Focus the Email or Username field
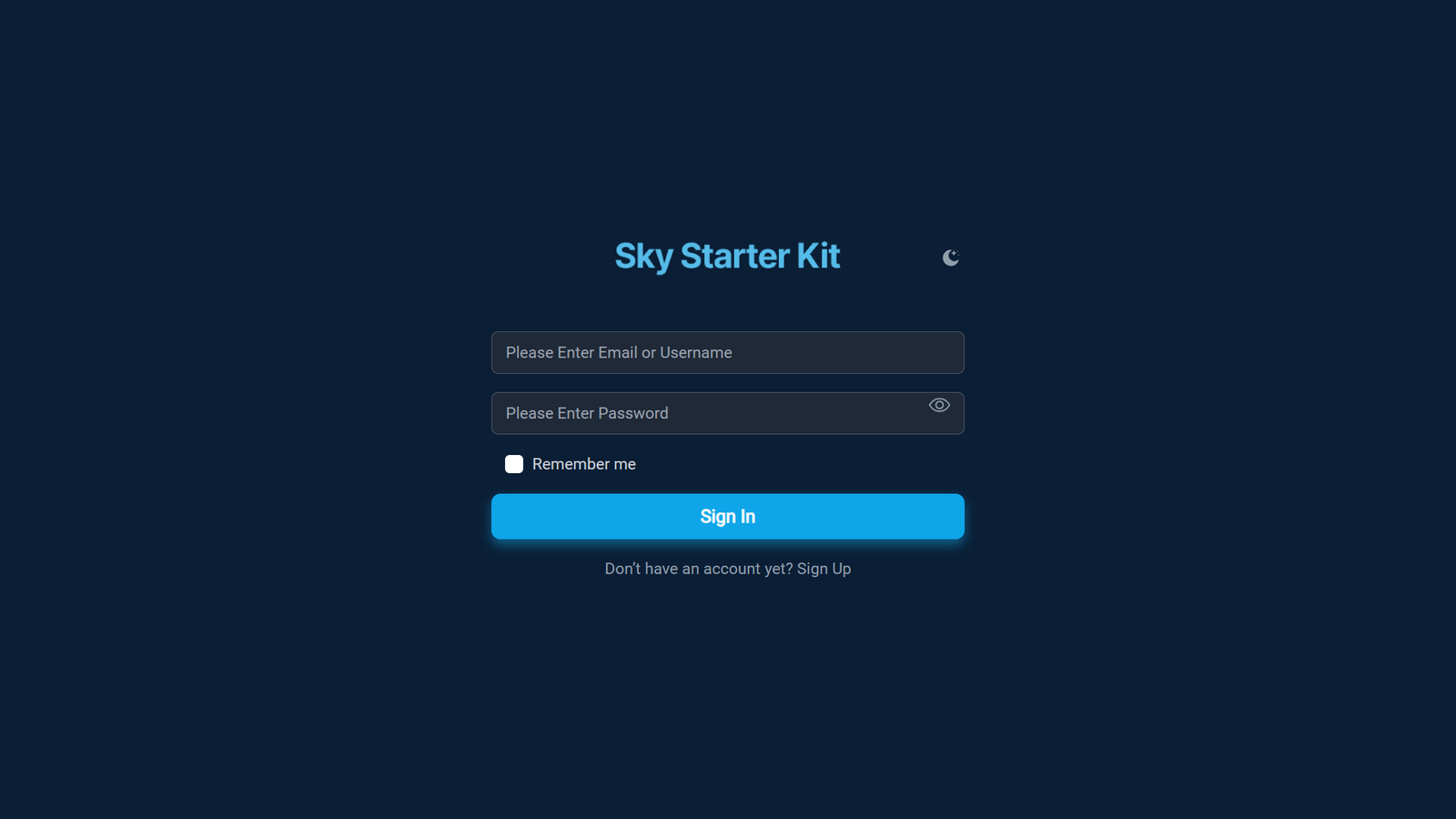Screen dimensions: 1456x819 click(x=728, y=352)
